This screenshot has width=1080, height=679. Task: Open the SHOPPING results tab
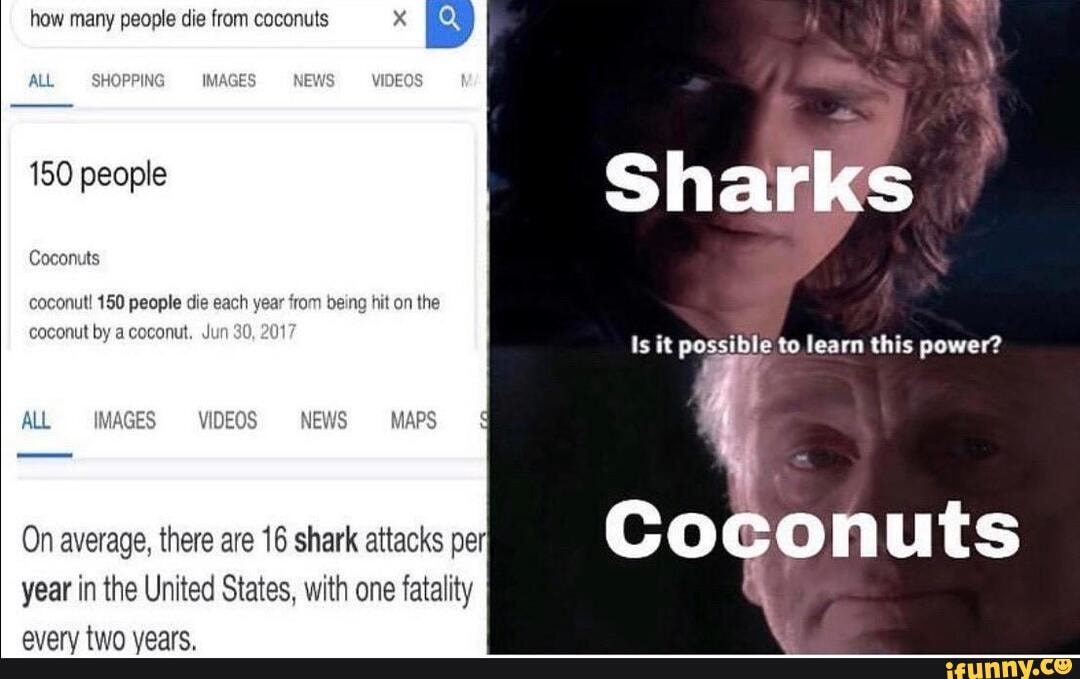tap(128, 81)
